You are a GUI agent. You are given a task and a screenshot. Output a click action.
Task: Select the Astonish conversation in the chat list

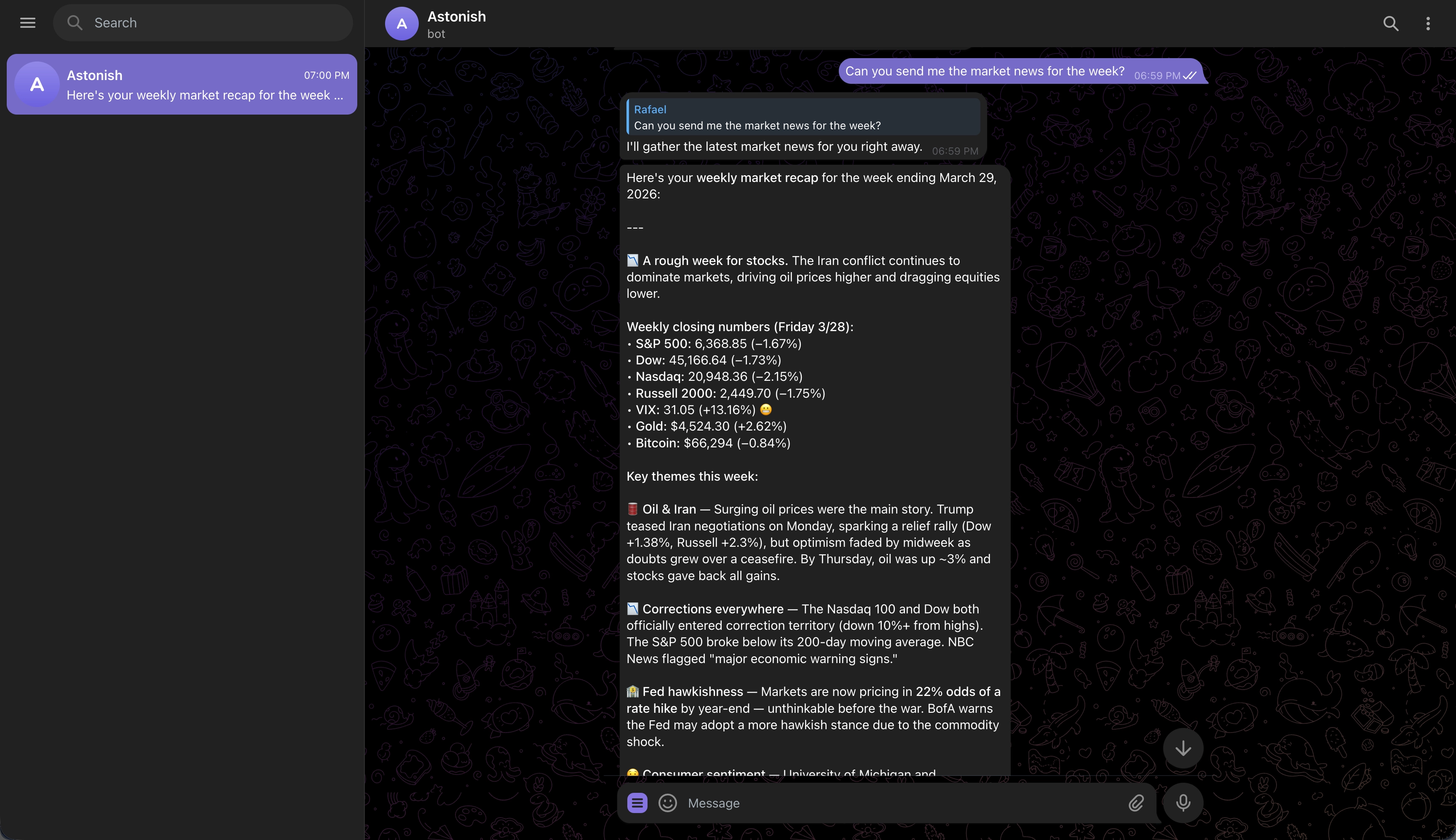pyautogui.click(x=182, y=84)
